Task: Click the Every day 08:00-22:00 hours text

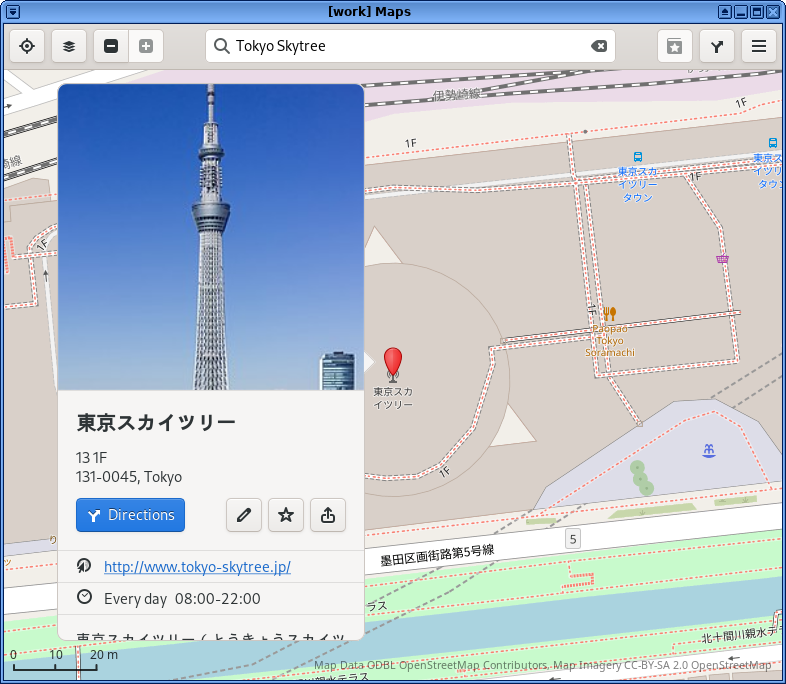Action: [x=182, y=599]
